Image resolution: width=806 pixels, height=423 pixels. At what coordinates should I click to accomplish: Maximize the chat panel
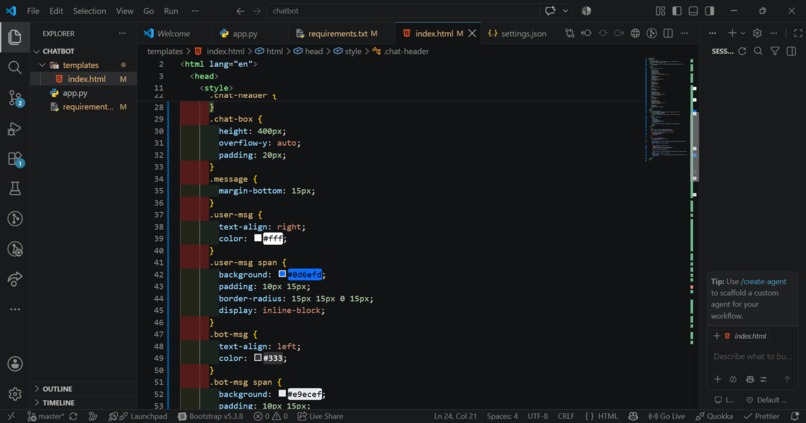798,33
